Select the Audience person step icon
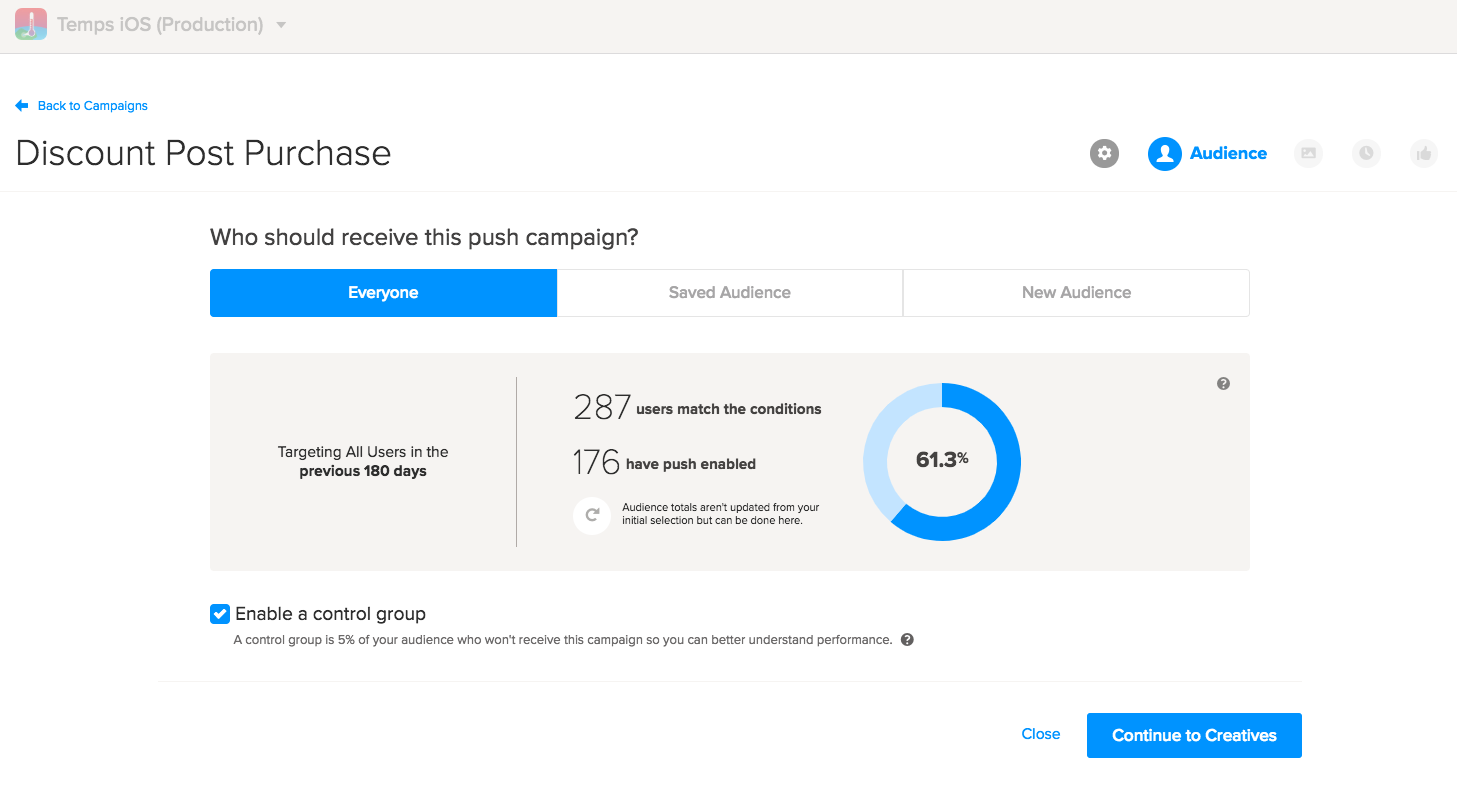This screenshot has width=1457, height=804. pos(1164,153)
